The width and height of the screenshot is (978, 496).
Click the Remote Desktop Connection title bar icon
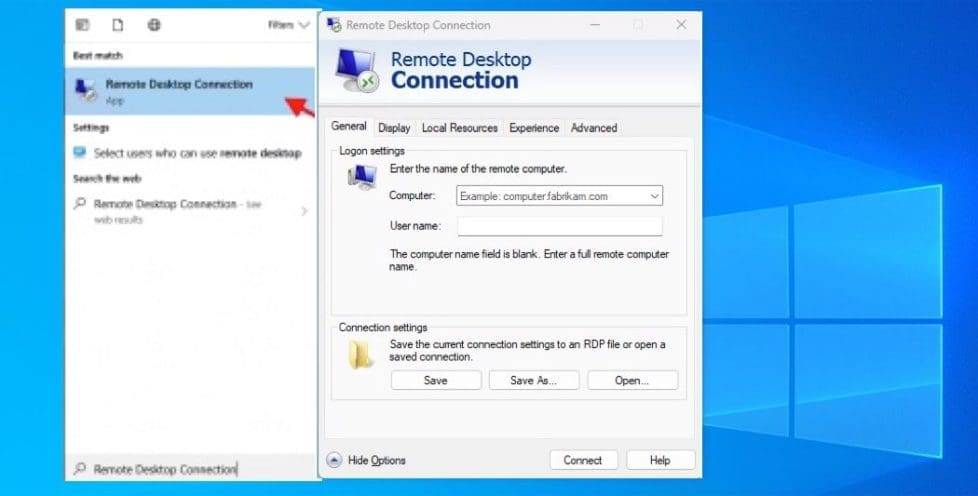point(334,25)
